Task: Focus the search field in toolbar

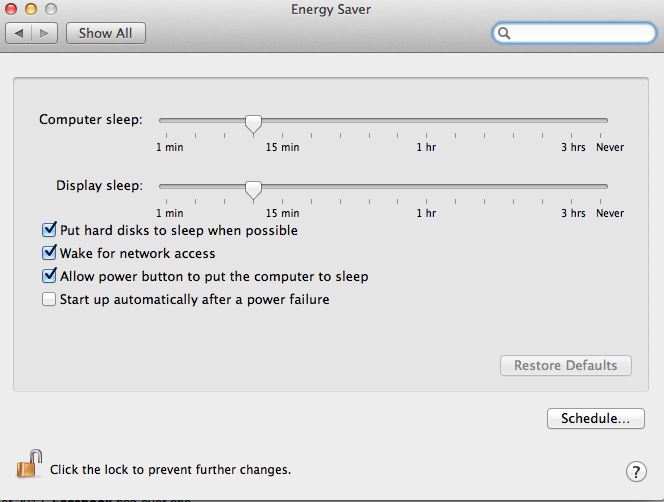Action: tap(575, 33)
